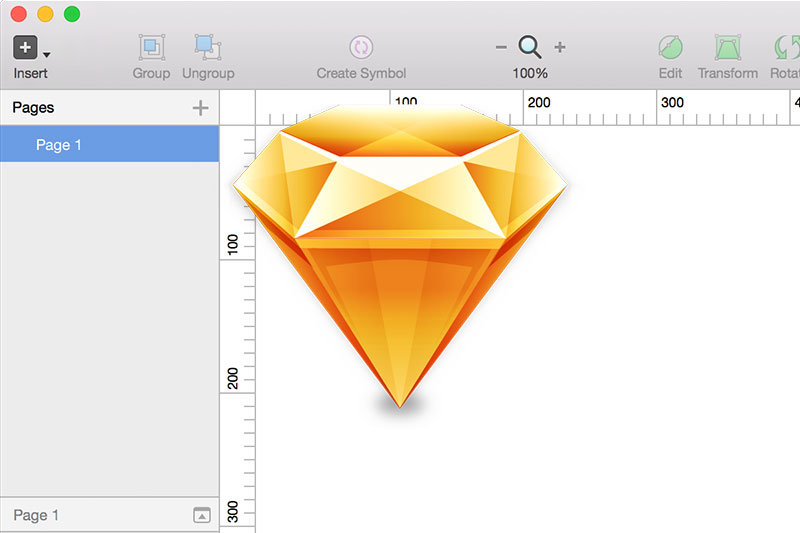Click the 300 mark on vertical ruler
Viewport: 800px width, 533px height.
[x=233, y=512]
